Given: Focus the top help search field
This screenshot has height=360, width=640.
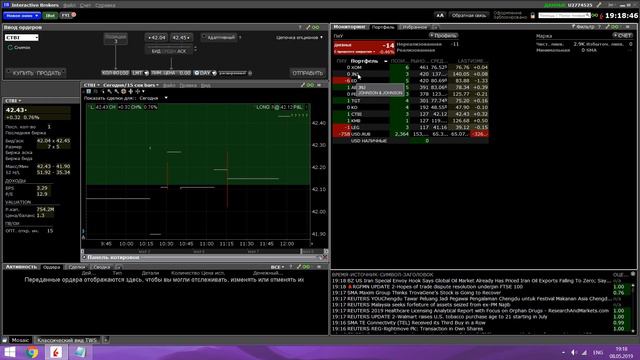Looking at the screenshot, I should (x=564, y=16).
